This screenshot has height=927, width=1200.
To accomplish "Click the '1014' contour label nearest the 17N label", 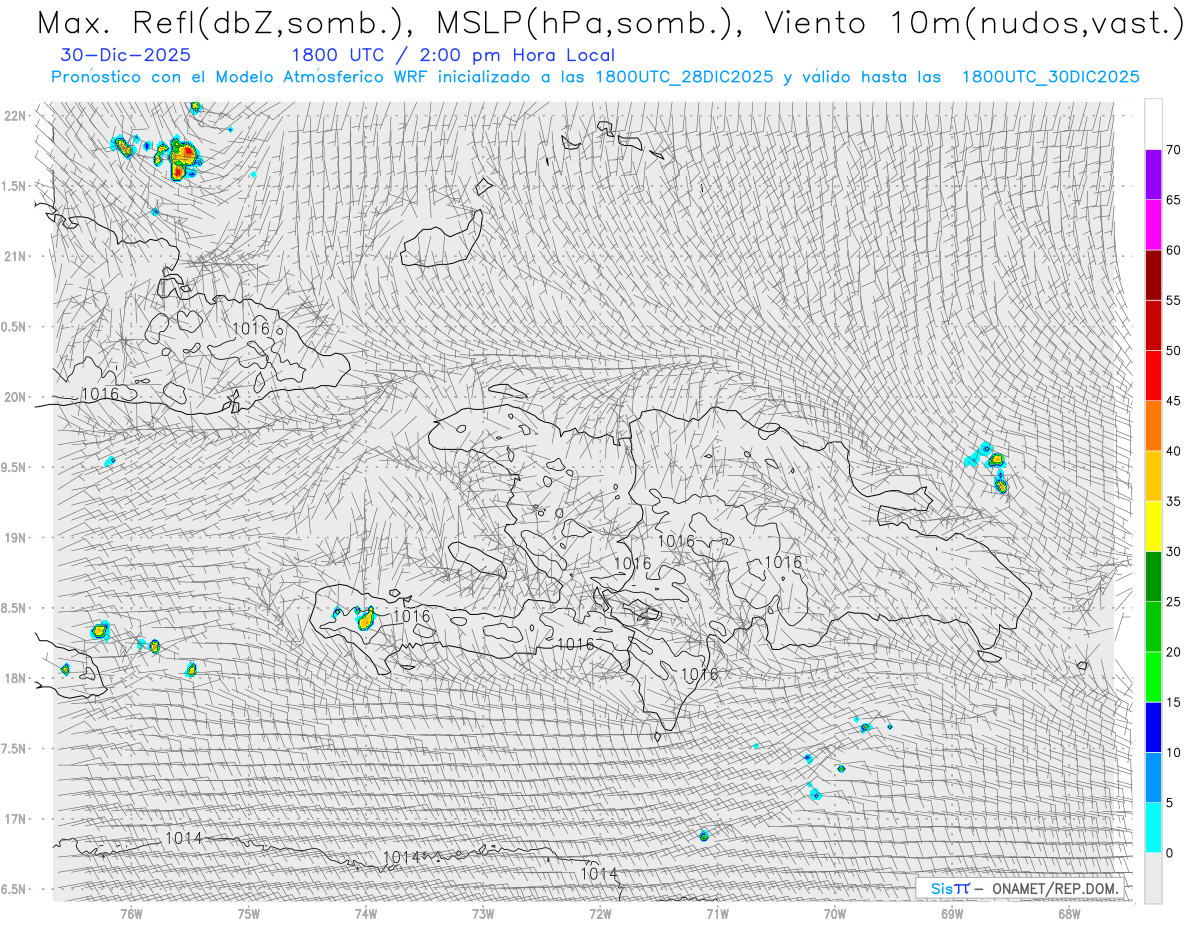I will [184, 838].
